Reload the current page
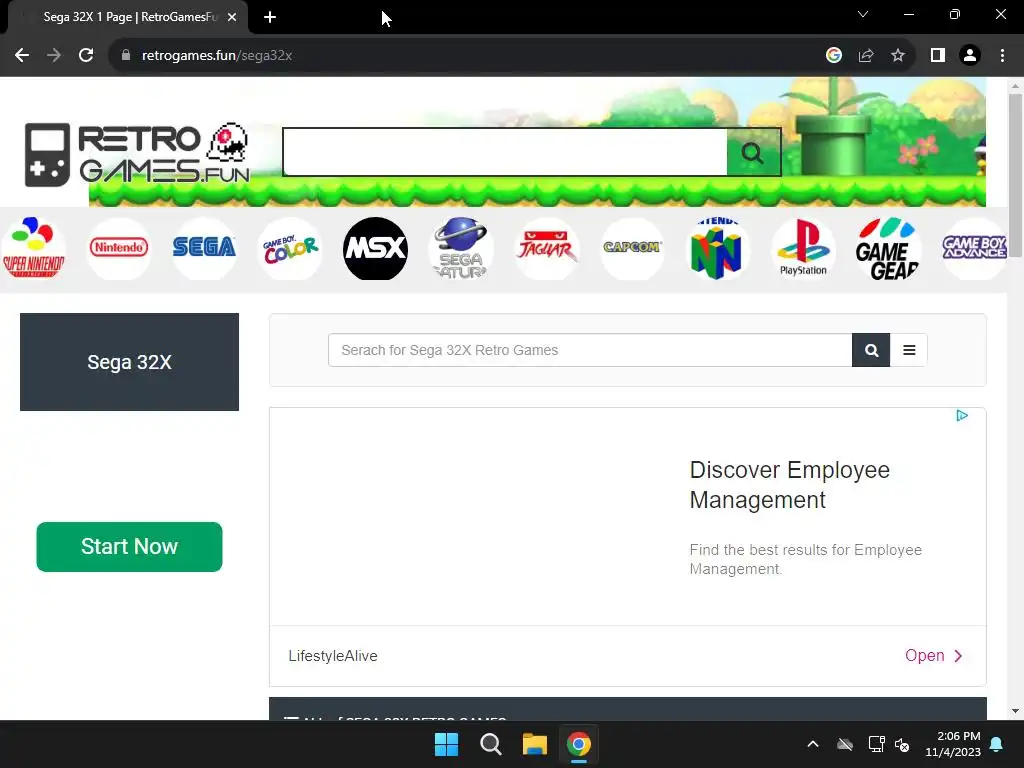 (x=86, y=56)
